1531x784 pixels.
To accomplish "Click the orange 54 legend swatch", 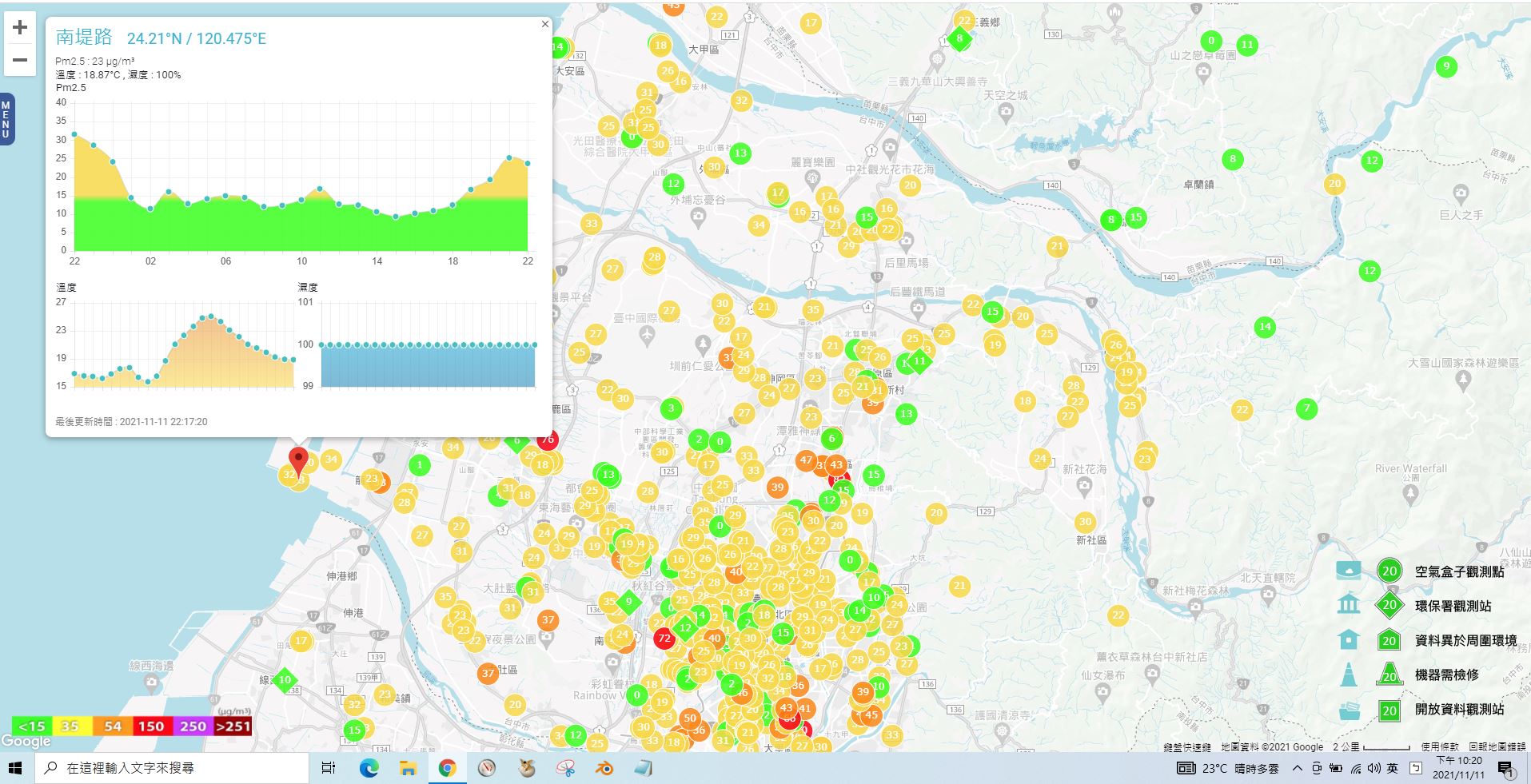I will pyautogui.click(x=112, y=726).
